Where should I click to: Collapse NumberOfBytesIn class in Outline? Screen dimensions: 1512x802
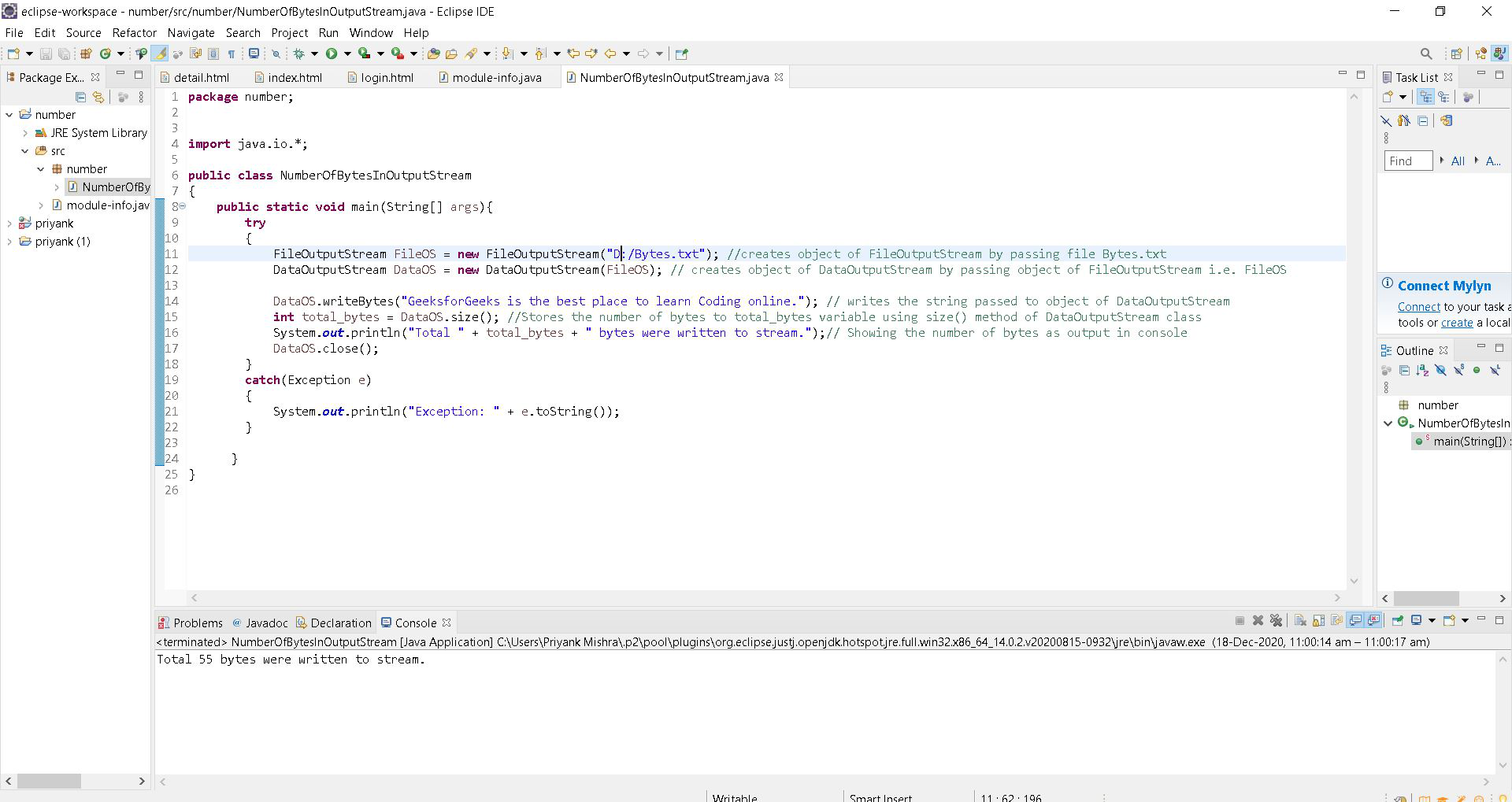click(x=1388, y=423)
